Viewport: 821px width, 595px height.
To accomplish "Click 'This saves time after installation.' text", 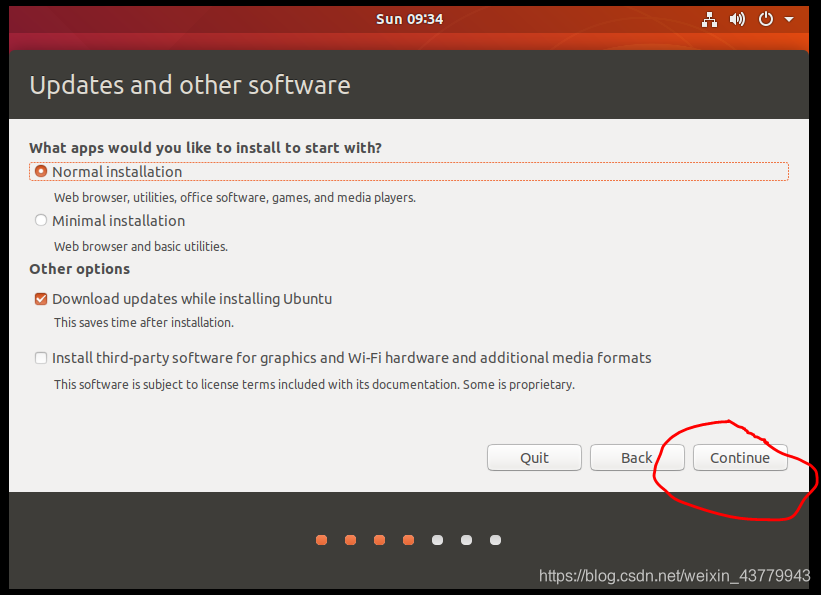I will pos(144,322).
